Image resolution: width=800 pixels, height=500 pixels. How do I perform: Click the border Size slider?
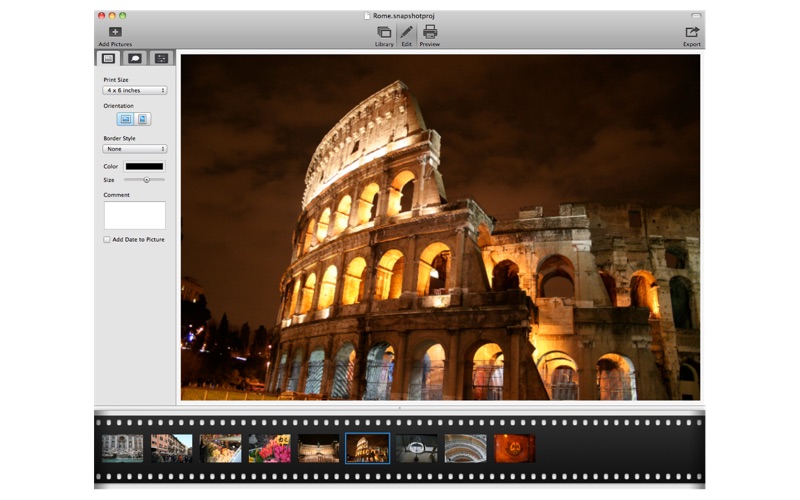(x=145, y=180)
